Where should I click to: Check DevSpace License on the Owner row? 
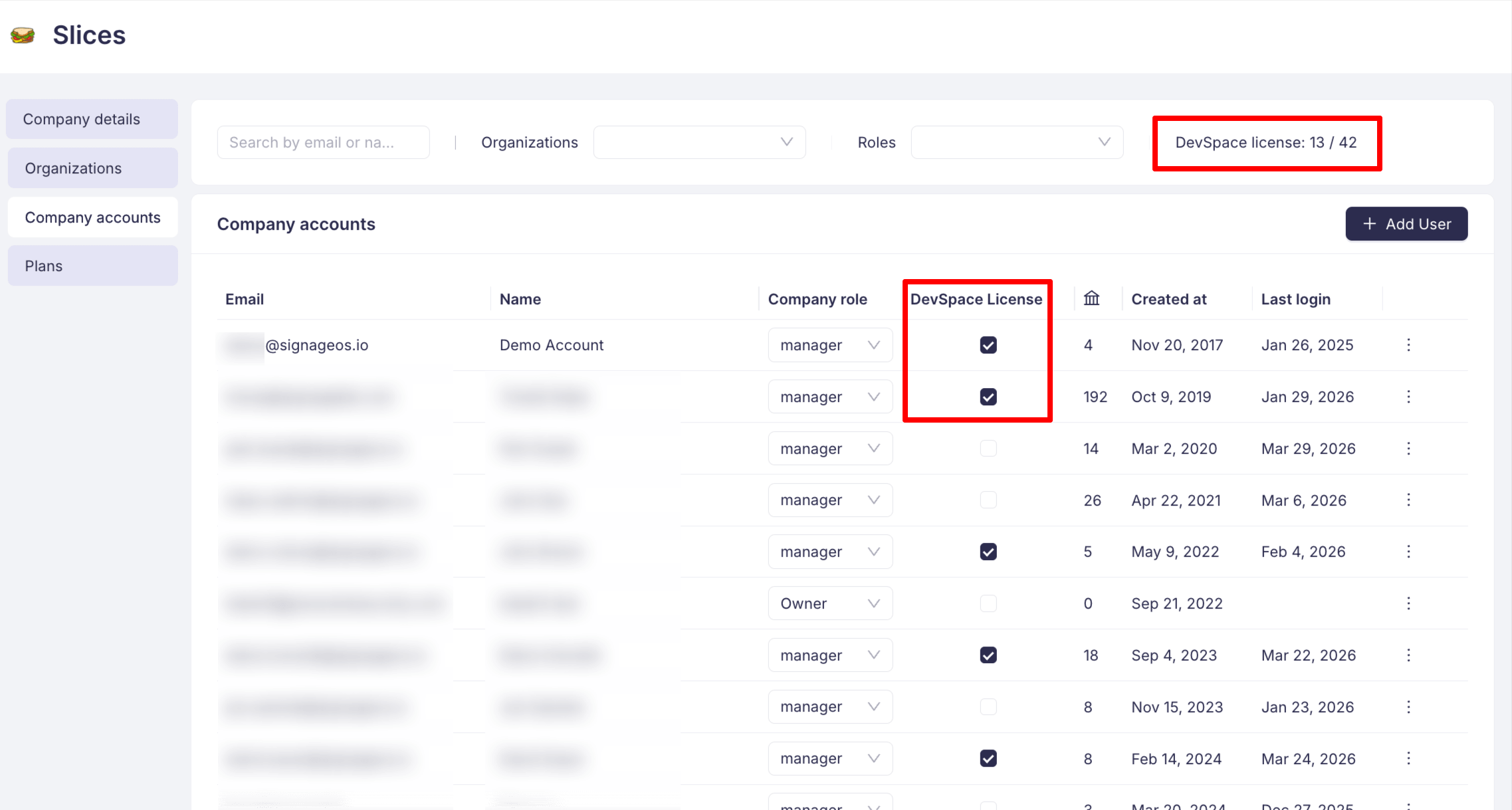[x=988, y=603]
